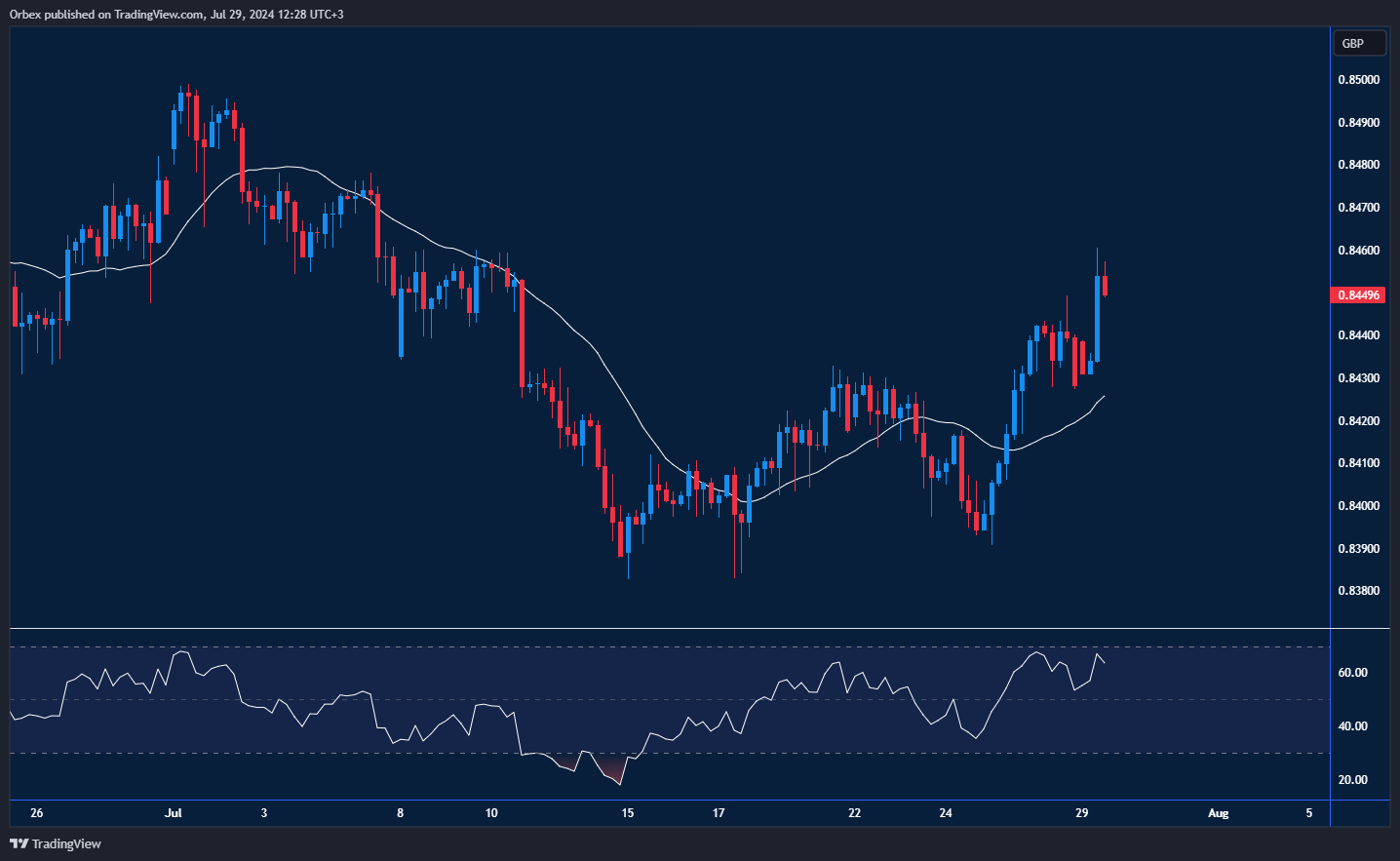Image resolution: width=1400 pixels, height=861 pixels.
Task: Click the 0.85000 price axis label
Action: 1358,80
